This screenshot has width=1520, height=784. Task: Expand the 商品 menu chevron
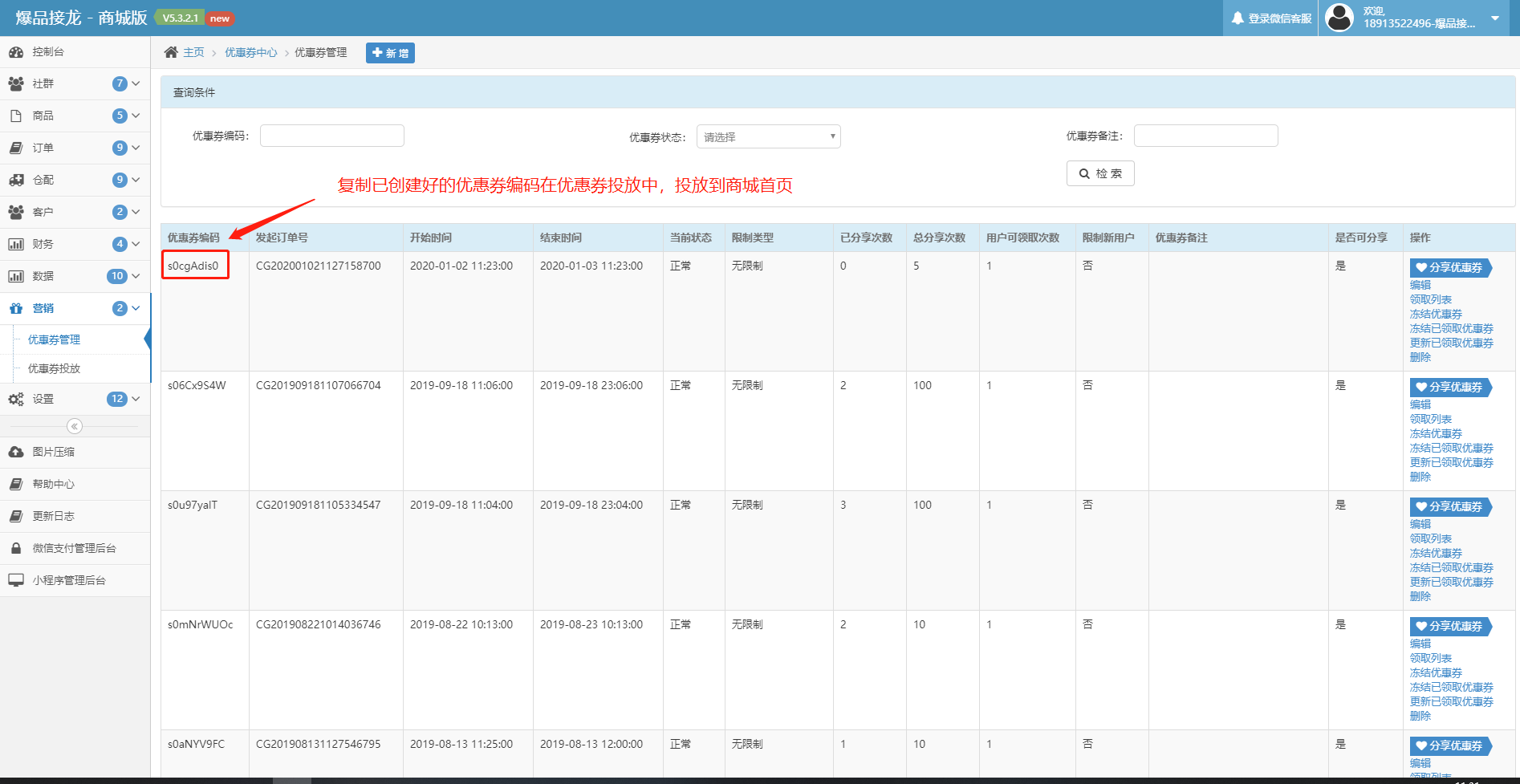pos(136,116)
